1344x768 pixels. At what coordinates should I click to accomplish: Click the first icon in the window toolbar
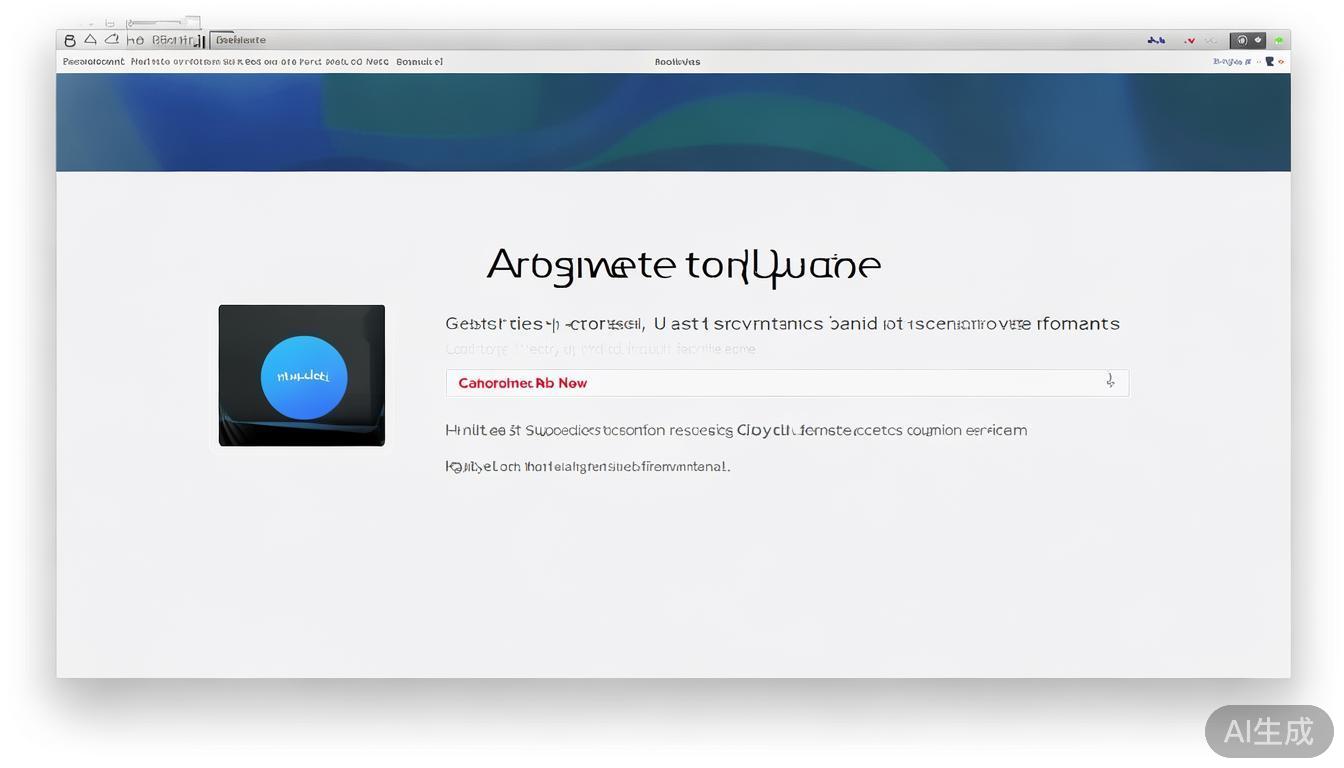click(69, 41)
